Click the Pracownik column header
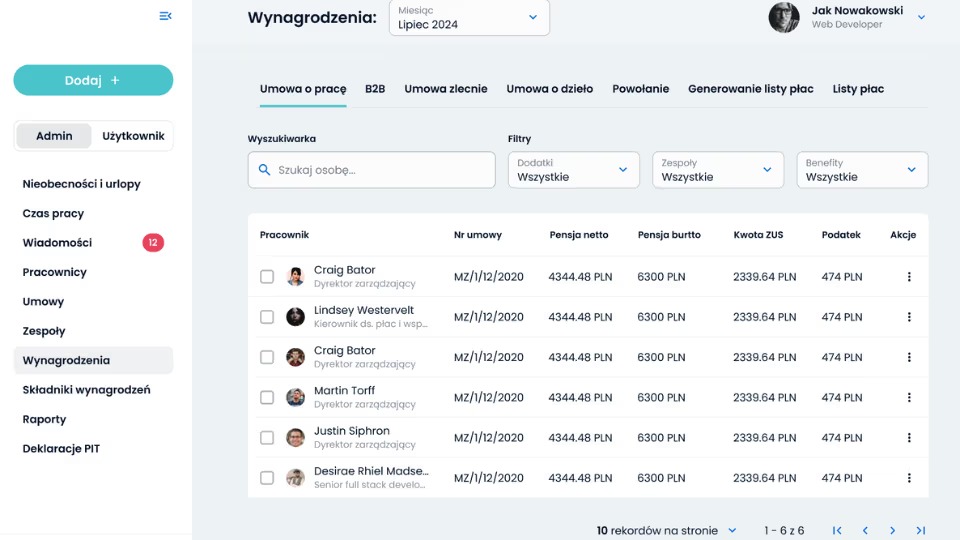Screen dimensions: 960x540 (284, 234)
